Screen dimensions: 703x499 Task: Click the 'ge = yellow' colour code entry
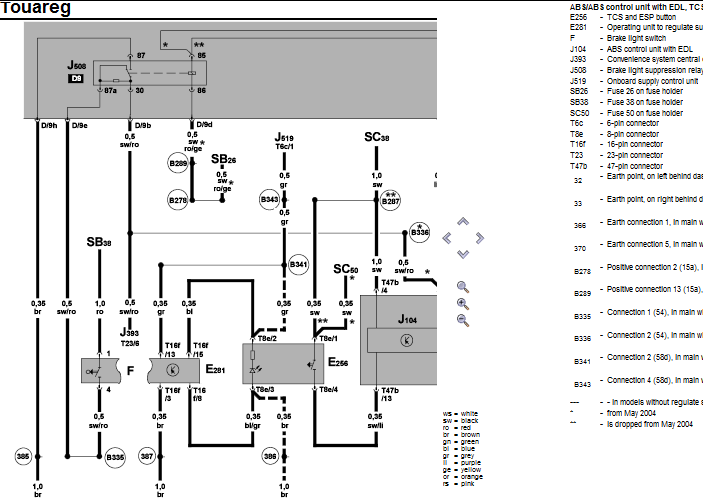coord(462,469)
